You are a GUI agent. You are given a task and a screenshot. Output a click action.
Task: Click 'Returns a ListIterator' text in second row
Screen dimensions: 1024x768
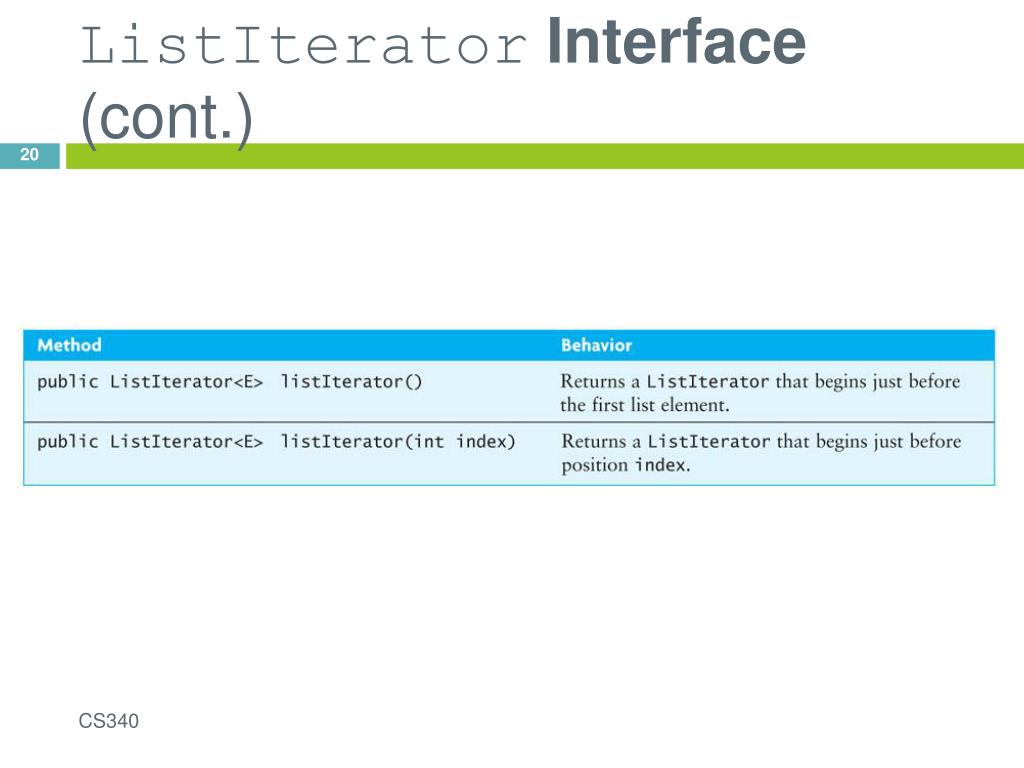tap(665, 441)
